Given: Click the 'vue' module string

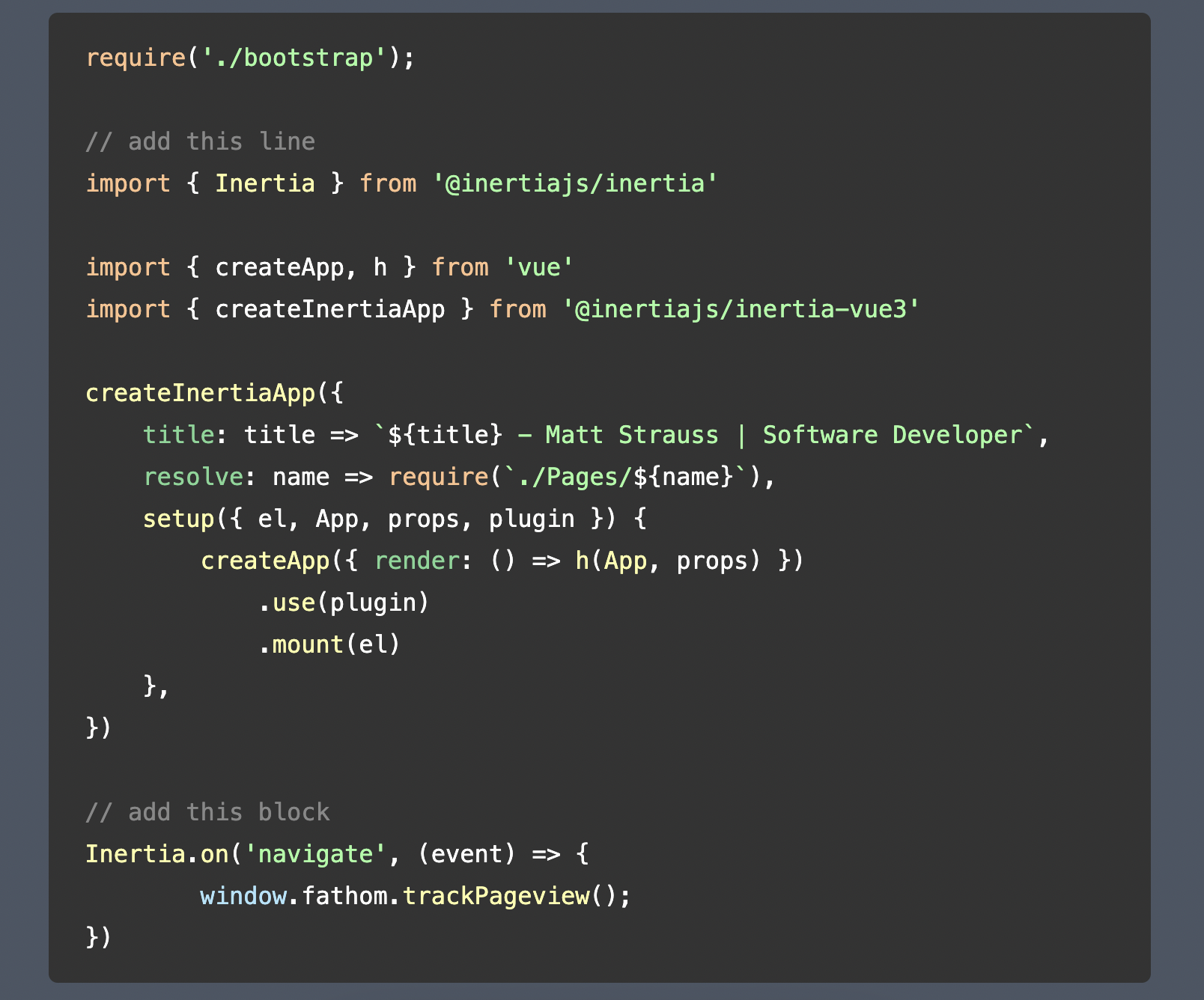Looking at the screenshot, I should pyautogui.click(x=539, y=267).
